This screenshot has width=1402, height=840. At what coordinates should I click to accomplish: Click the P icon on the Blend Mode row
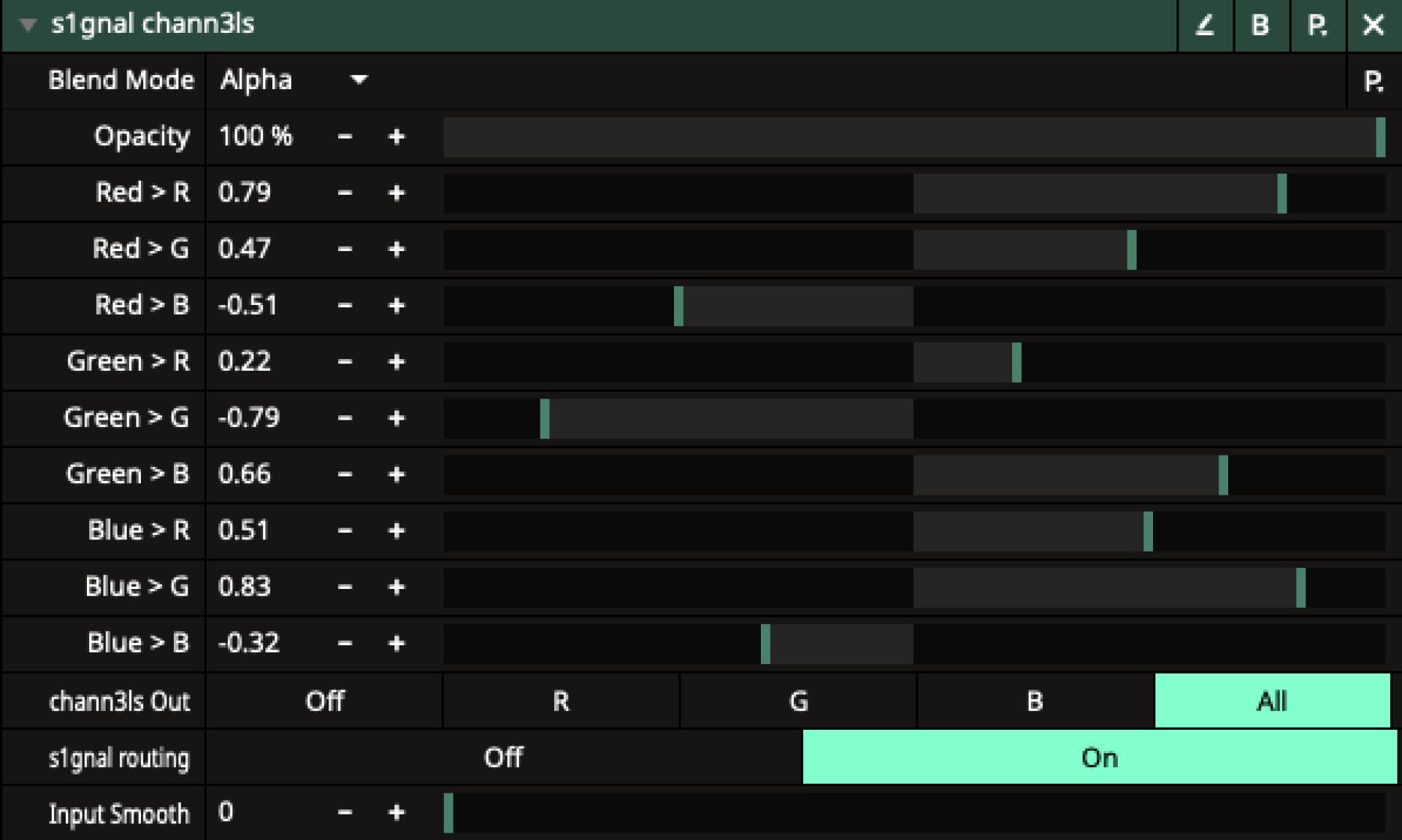(x=1373, y=81)
